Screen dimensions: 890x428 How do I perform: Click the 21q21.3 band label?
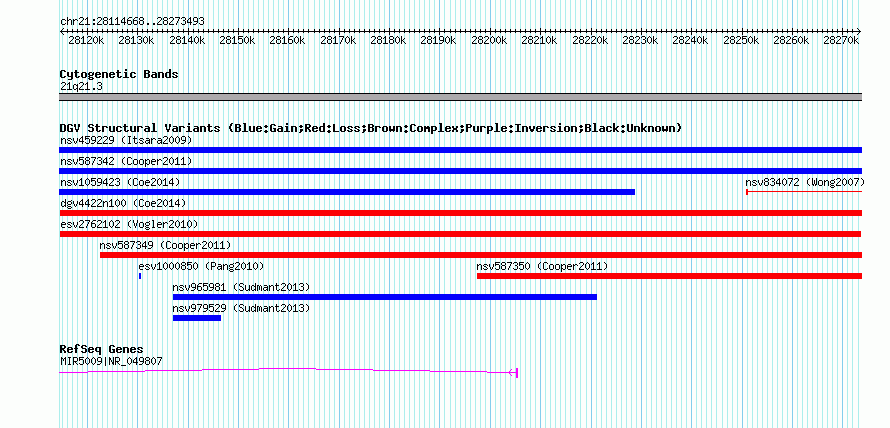81,87
